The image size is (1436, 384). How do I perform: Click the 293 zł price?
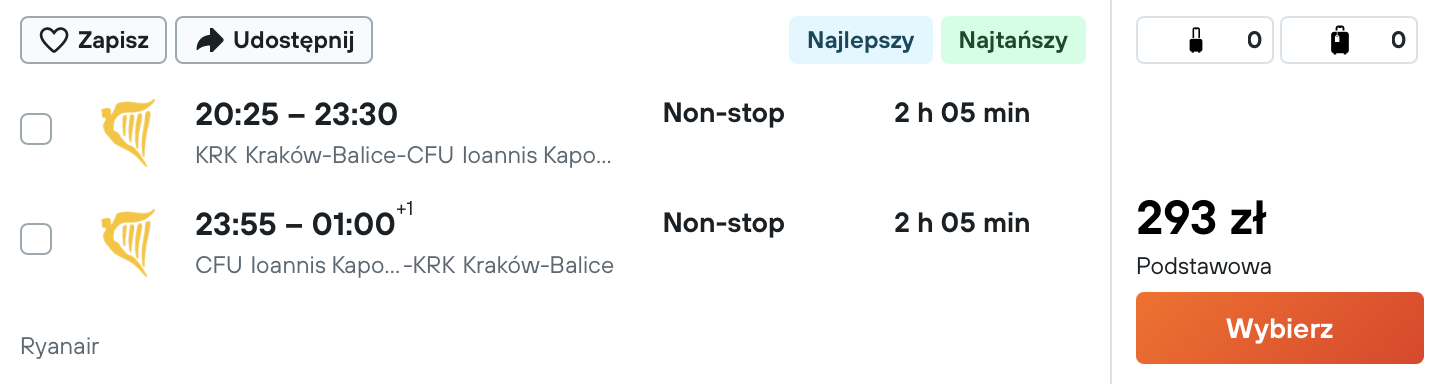(x=1201, y=218)
